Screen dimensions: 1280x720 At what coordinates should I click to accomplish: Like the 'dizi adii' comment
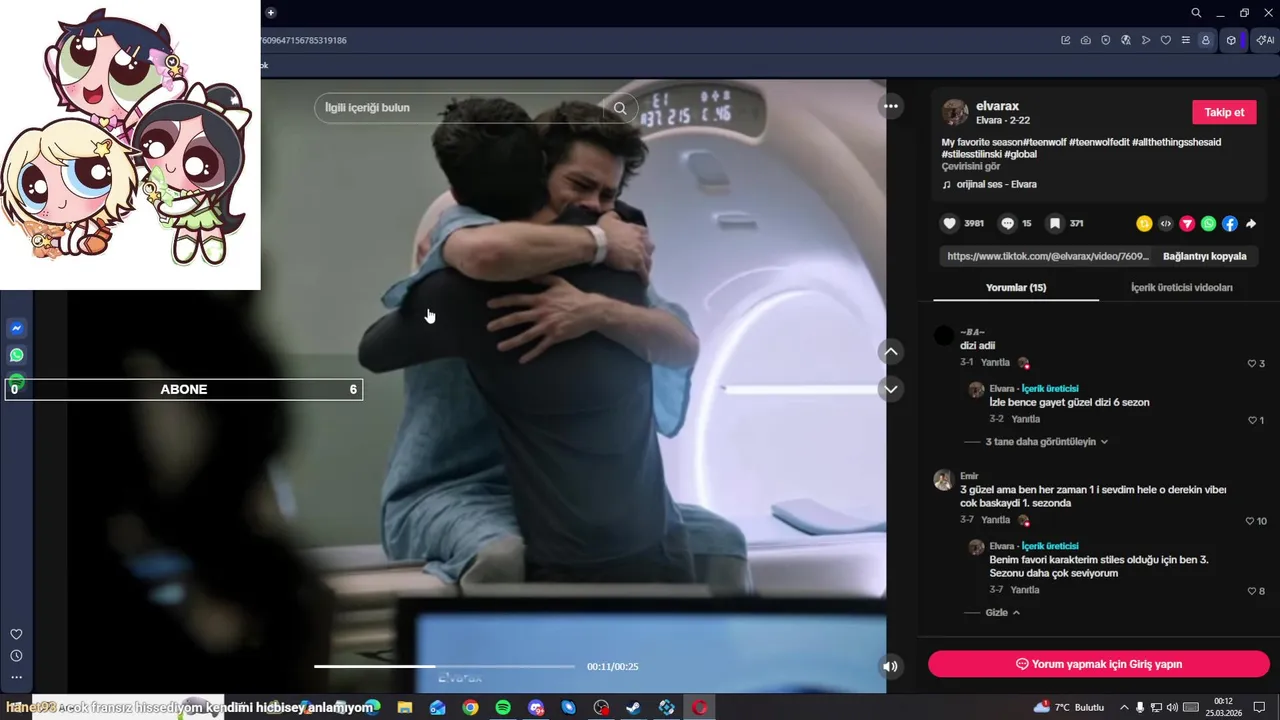[1252, 364]
